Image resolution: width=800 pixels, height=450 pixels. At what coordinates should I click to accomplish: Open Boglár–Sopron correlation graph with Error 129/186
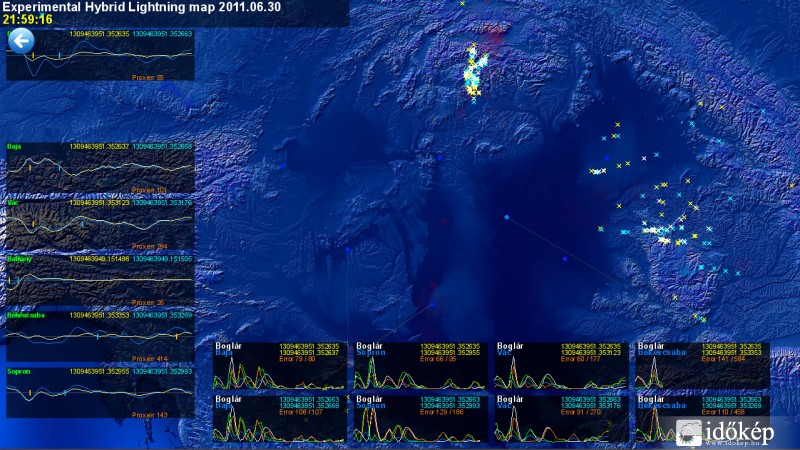click(421, 418)
